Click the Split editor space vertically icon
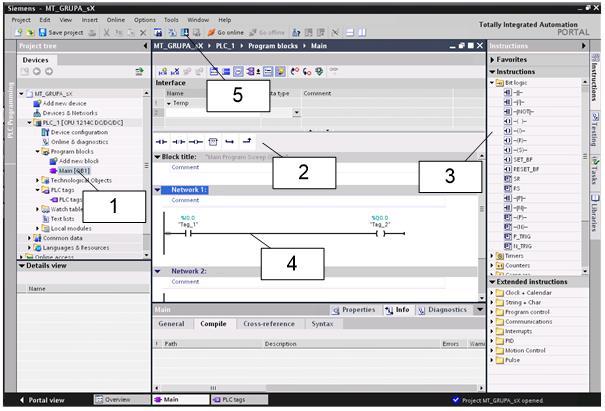This screenshot has height=411, width=605. coord(362,32)
